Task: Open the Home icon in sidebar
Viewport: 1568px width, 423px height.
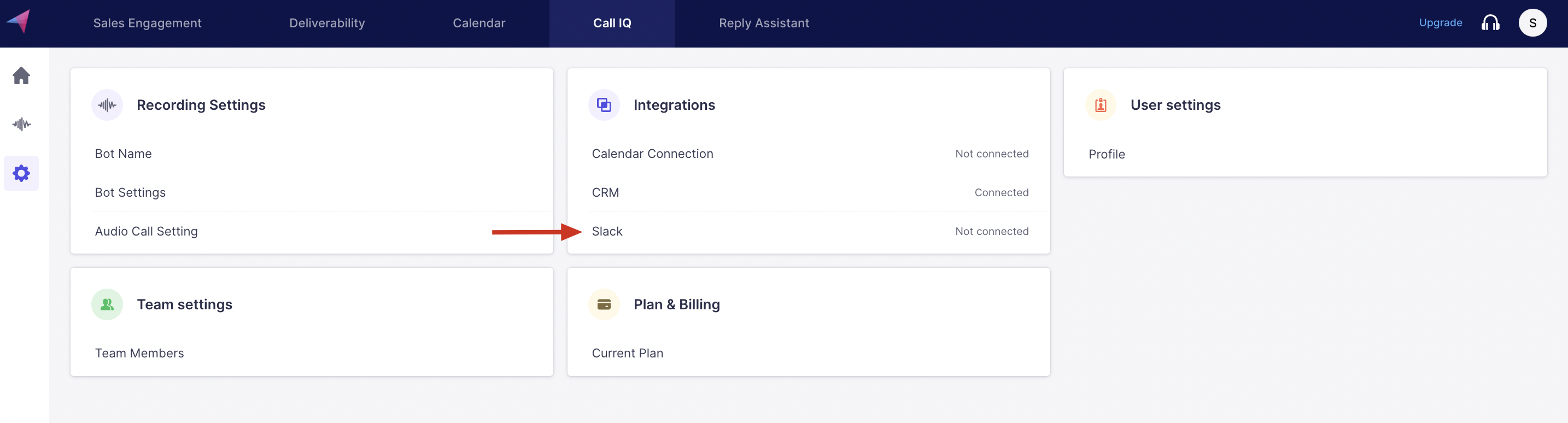Action: pyautogui.click(x=21, y=75)
